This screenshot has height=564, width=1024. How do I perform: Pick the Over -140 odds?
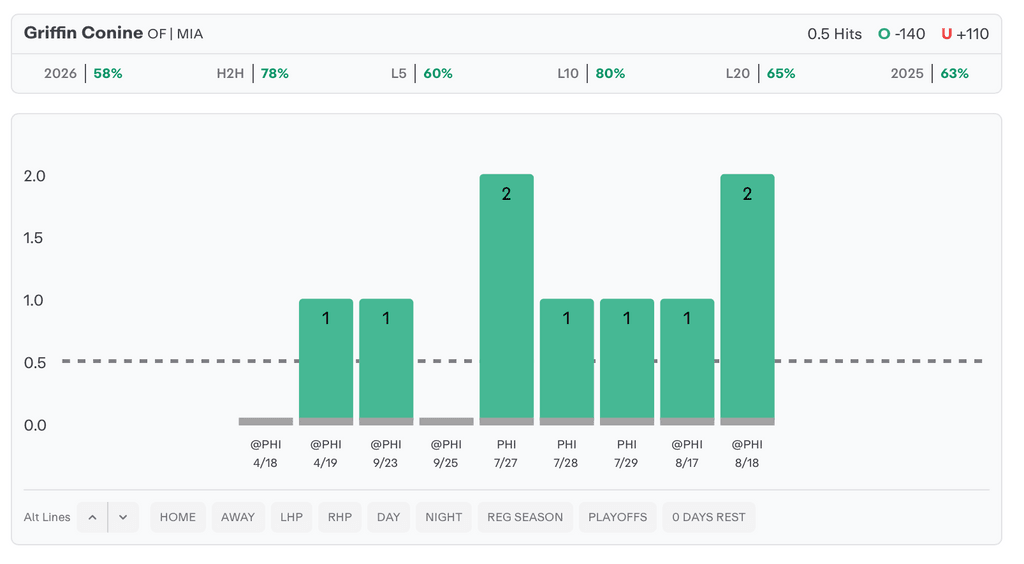(x=902, y=34)
